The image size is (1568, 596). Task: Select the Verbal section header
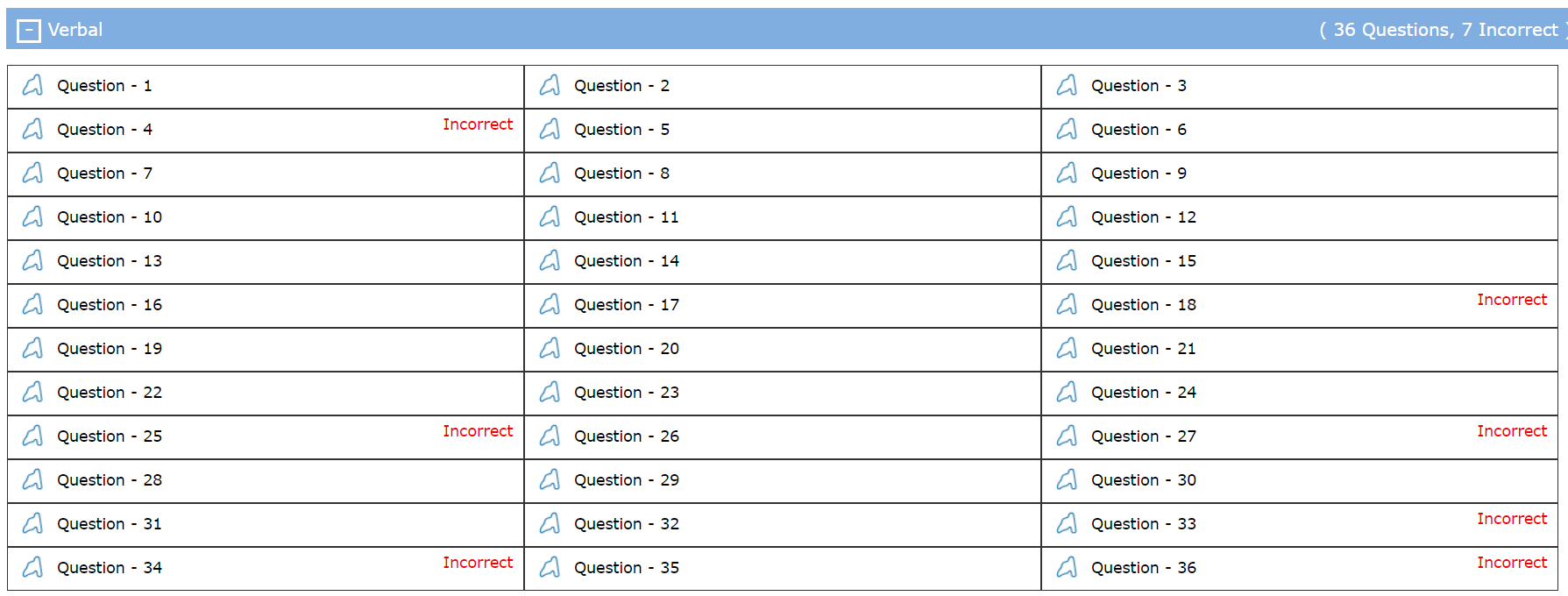click(x=76, y=29)
